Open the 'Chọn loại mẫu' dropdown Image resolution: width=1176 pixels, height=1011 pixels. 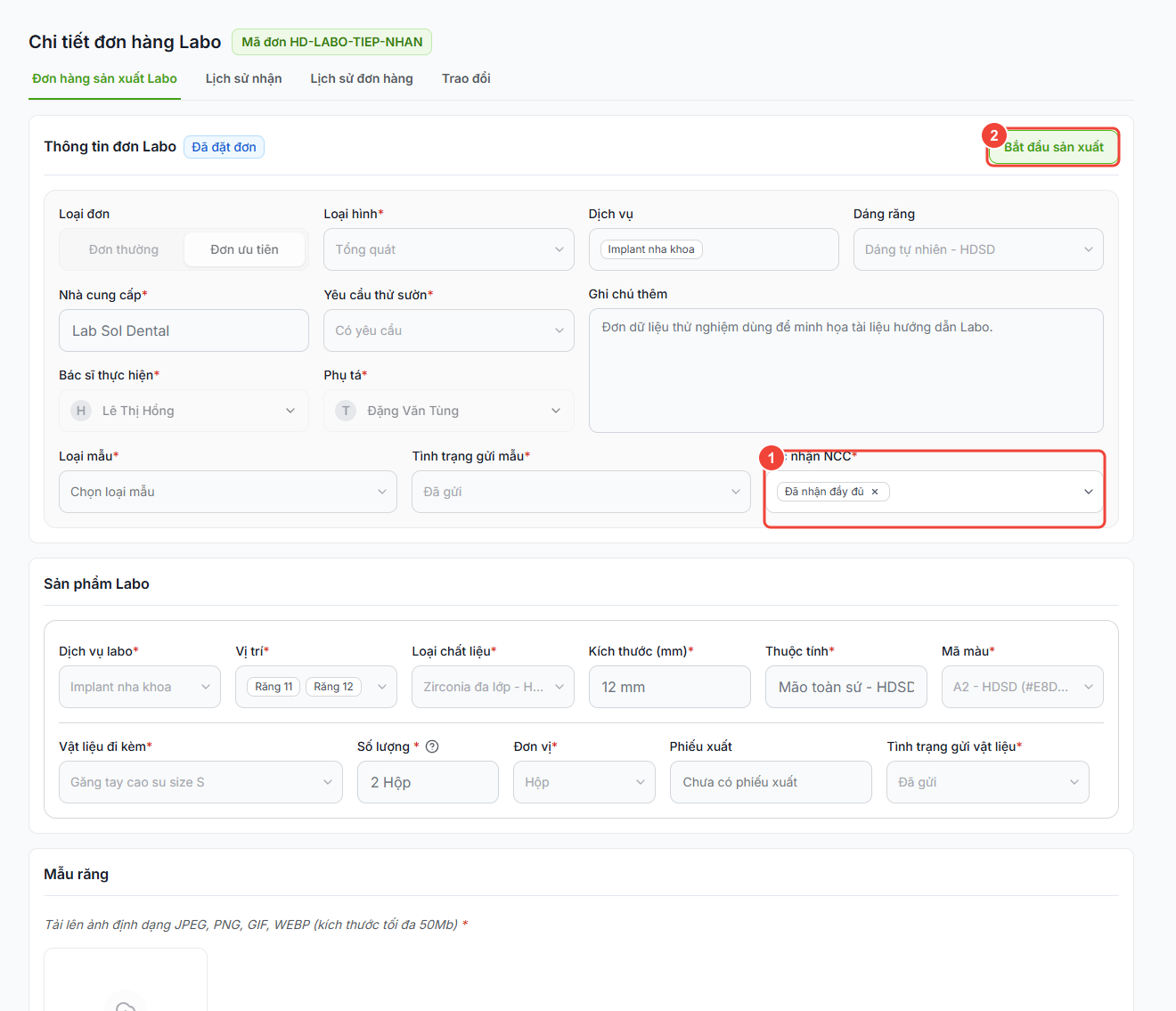pos(228,492)
